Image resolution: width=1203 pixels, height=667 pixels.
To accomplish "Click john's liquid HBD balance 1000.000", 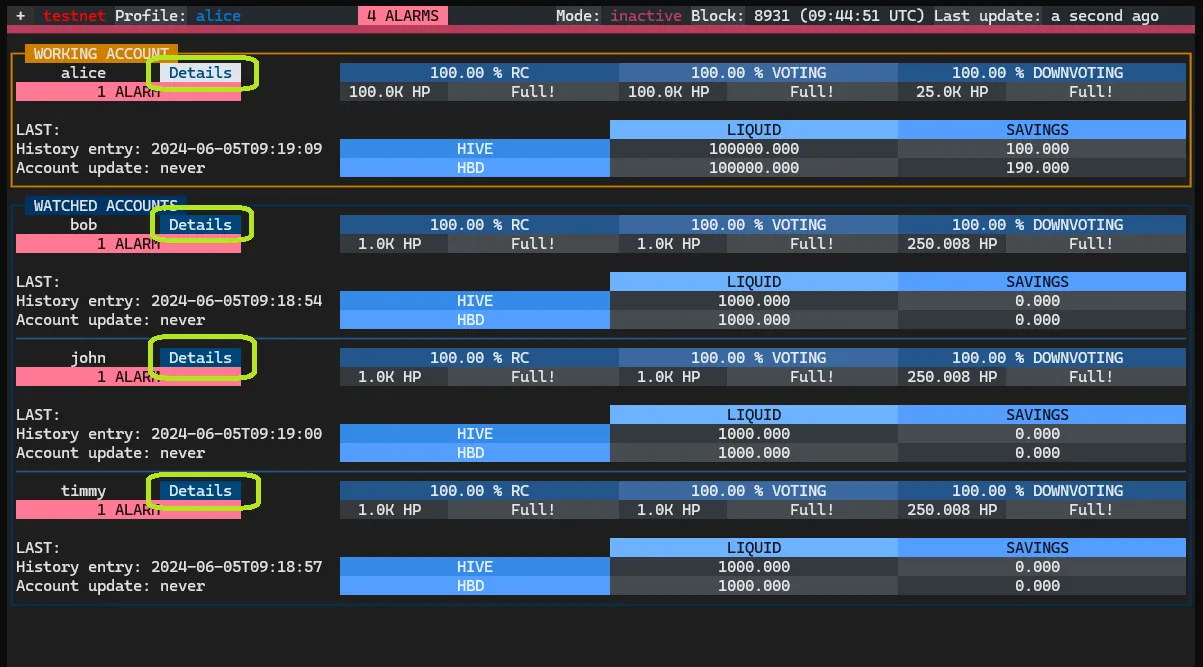I will (x=754, y=453).
